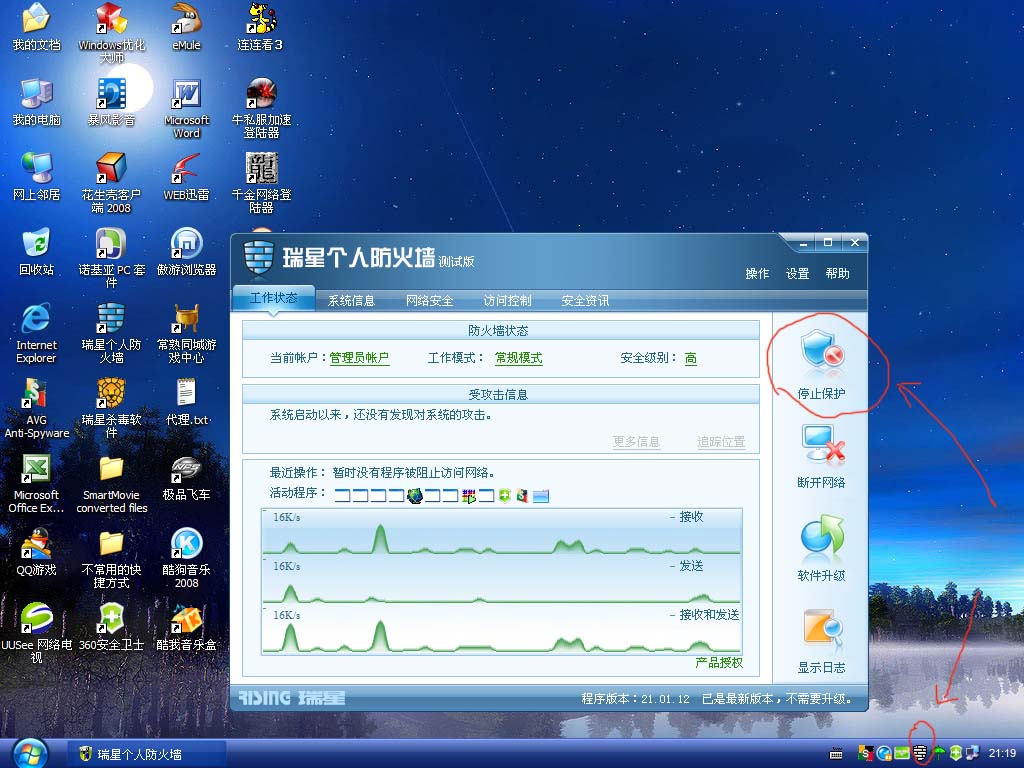
Task: Open the 设置 menu
Action: tap(797, 274)
